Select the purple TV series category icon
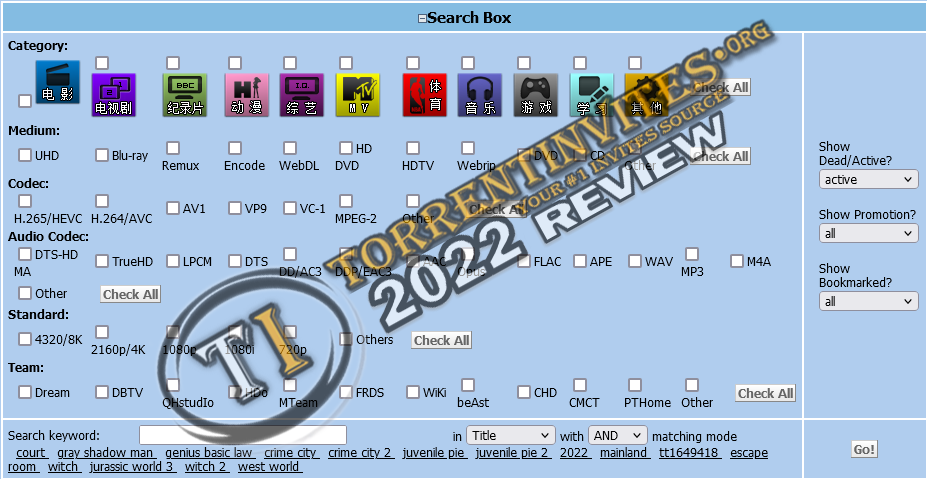The width and height of the screenshot is (927, 479). [x=113, y=95]
